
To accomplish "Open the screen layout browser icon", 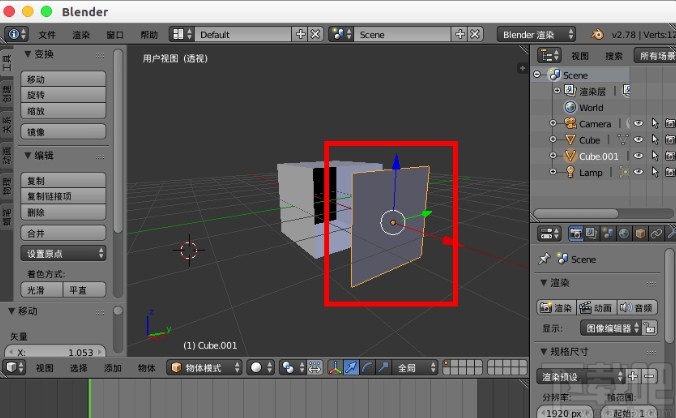I will click(x=182, y=34).
